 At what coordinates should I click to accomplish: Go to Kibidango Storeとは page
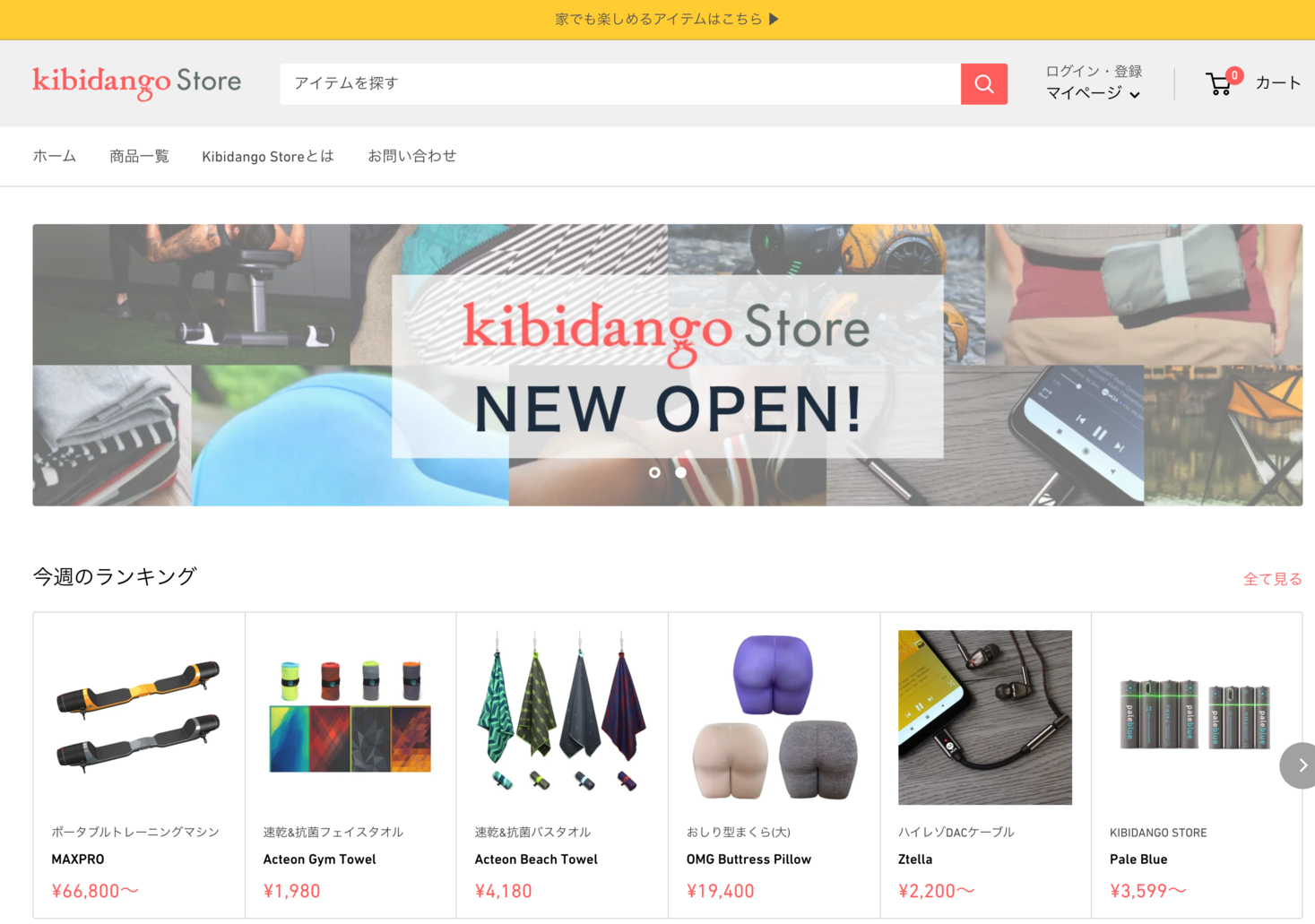pos(268,156)
